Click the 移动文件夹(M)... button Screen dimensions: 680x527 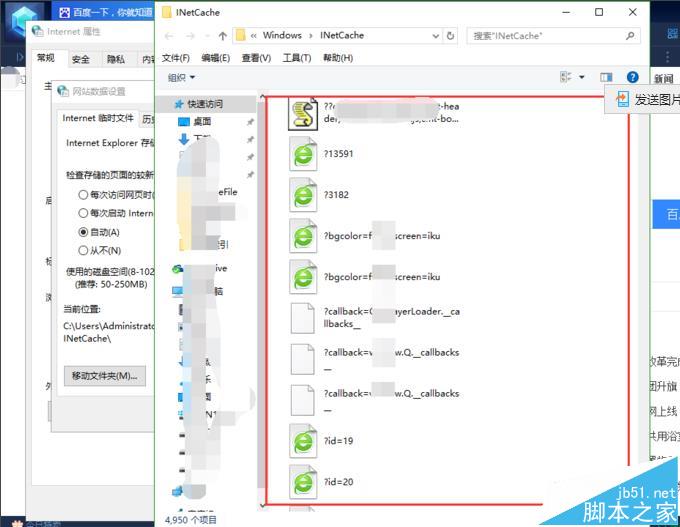pyautogui.click(x=105, y=376)
